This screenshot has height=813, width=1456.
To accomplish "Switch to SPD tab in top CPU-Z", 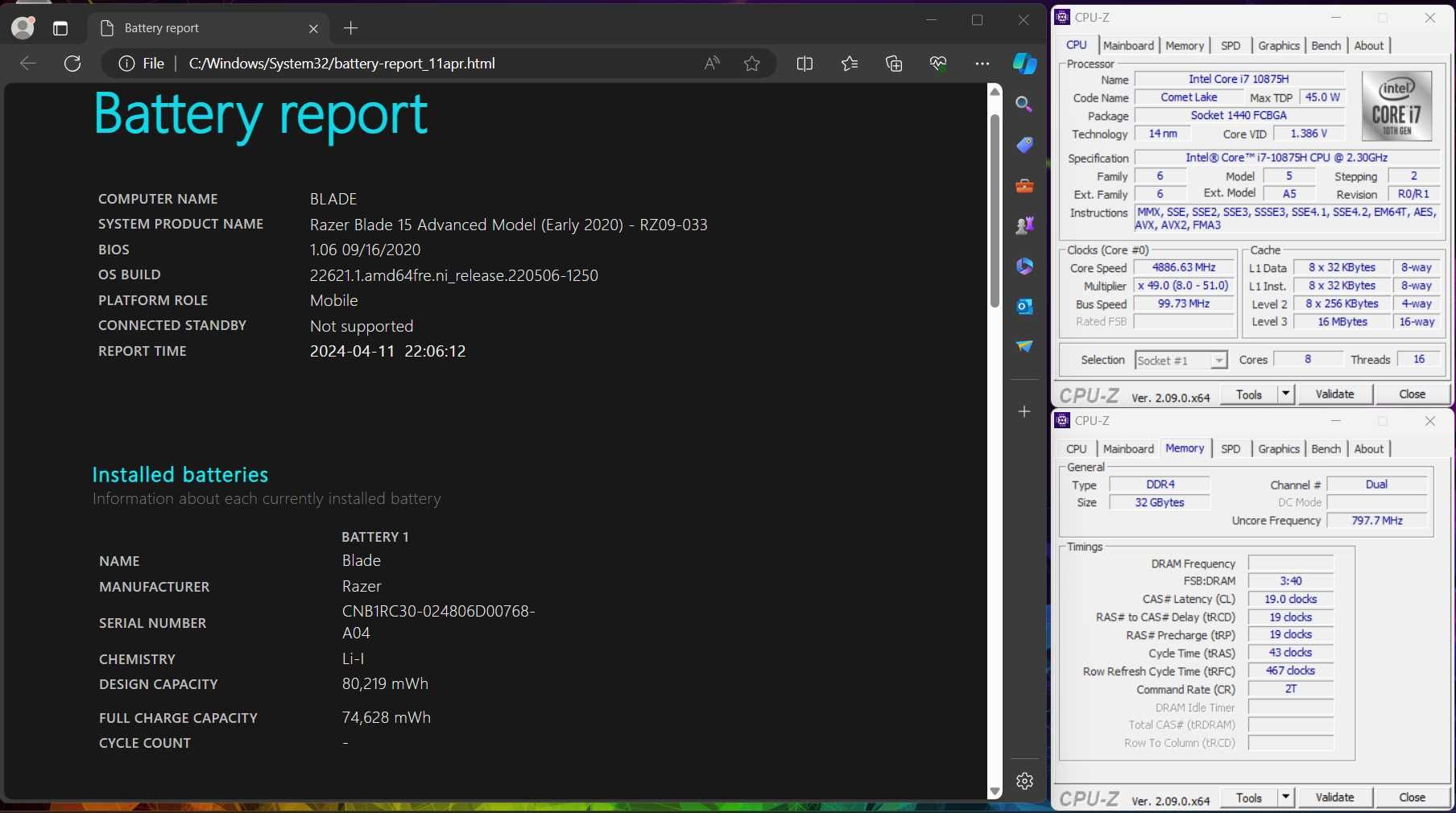I will [1231, 46].
